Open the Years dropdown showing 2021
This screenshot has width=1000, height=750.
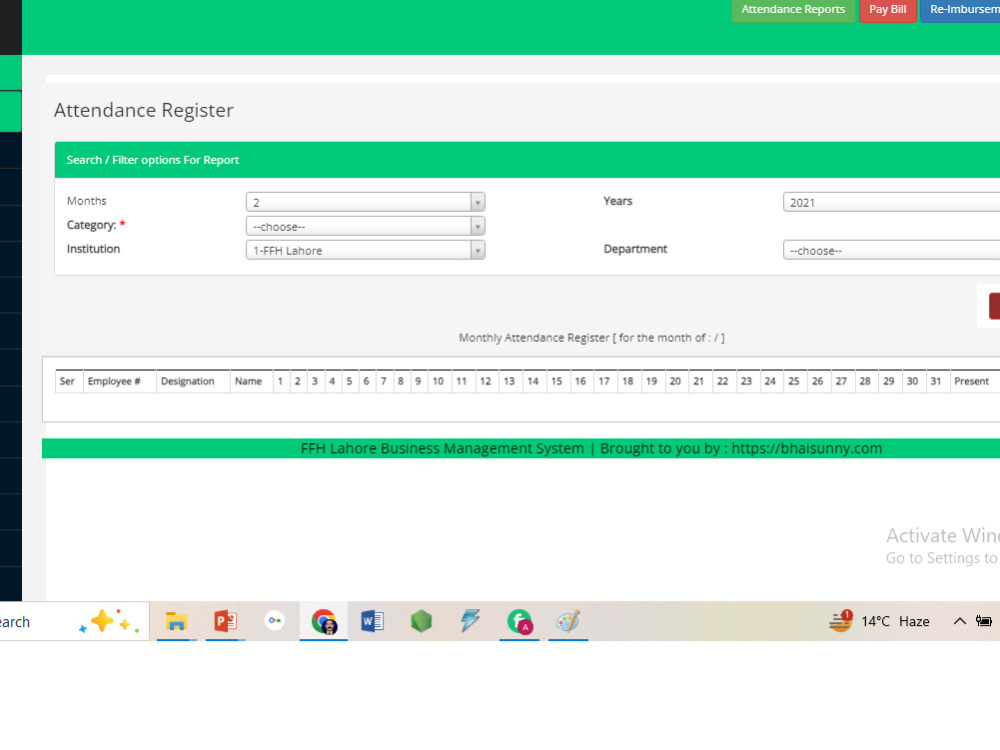(892, 202)
